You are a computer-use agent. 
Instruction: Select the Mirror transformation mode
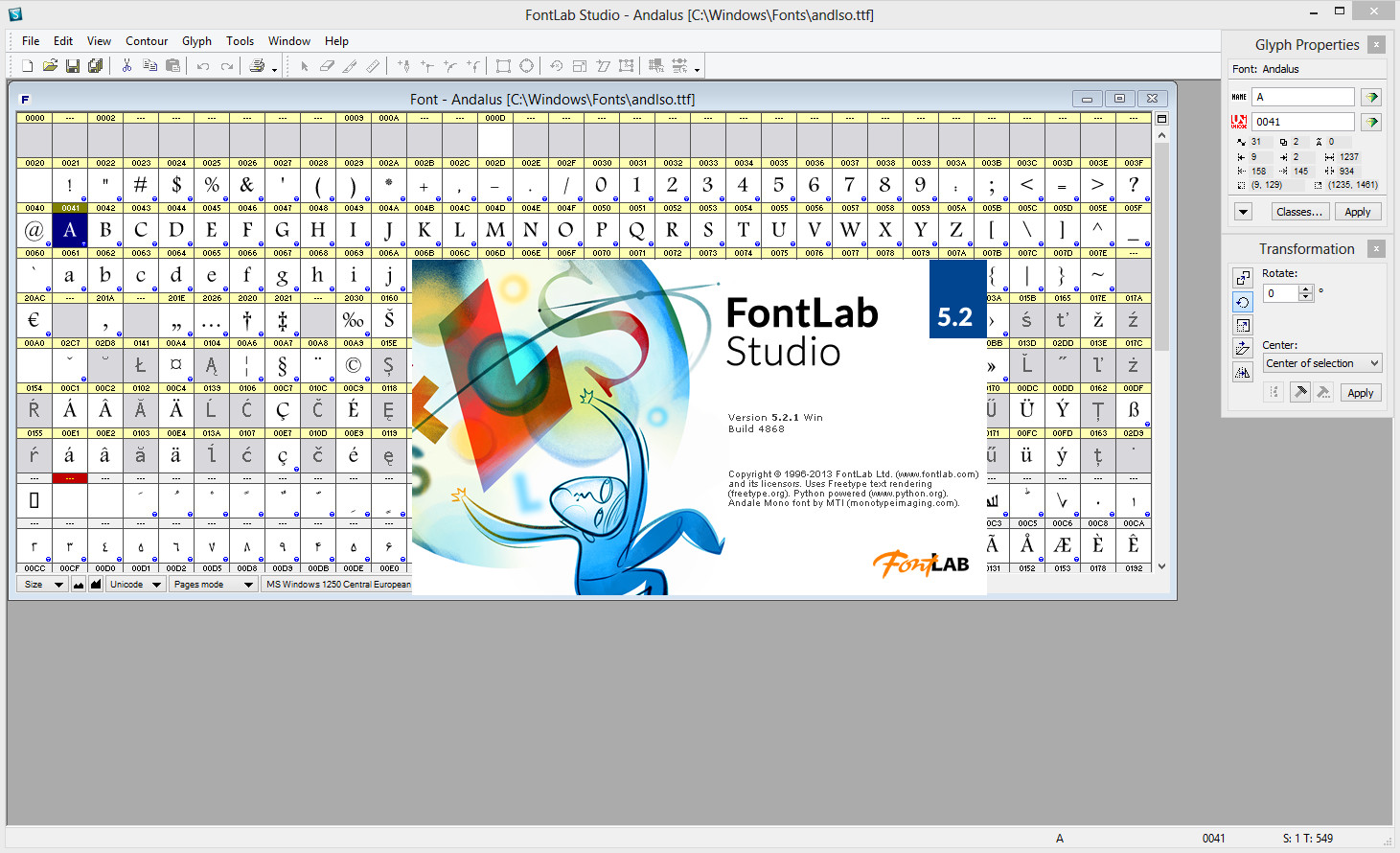(x=1243, y=372)
